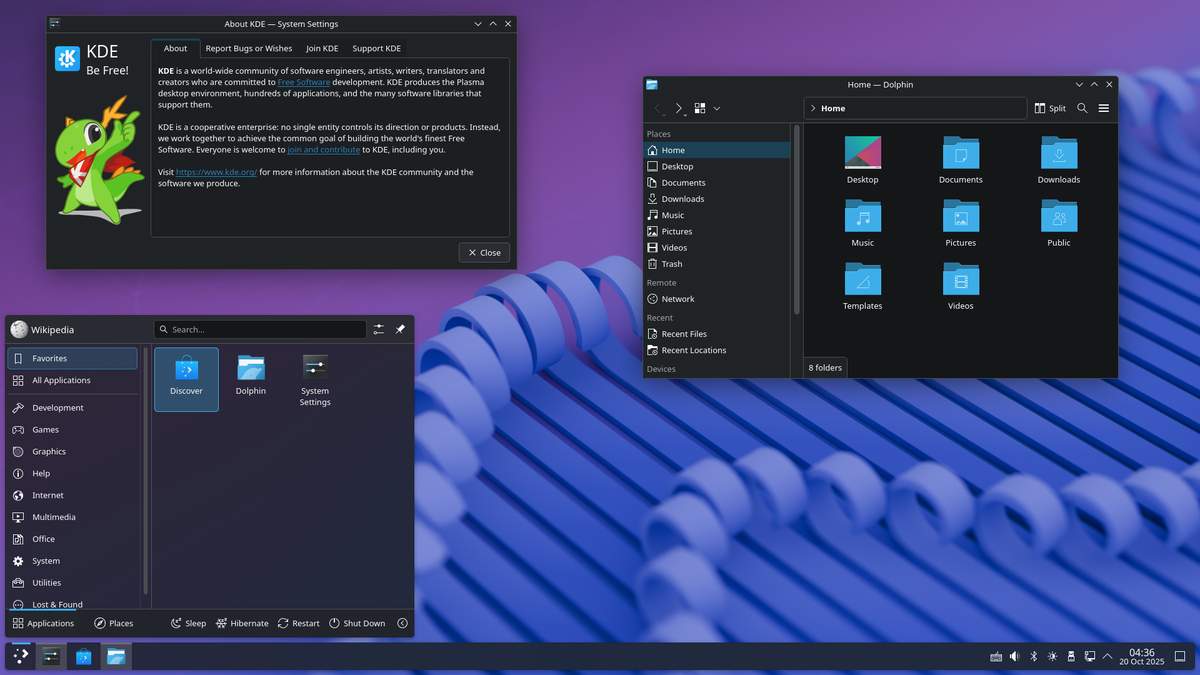Click Dolphin's Home location bar
This screenshot has height=675, width=1200.
click(x=915, y=108)
